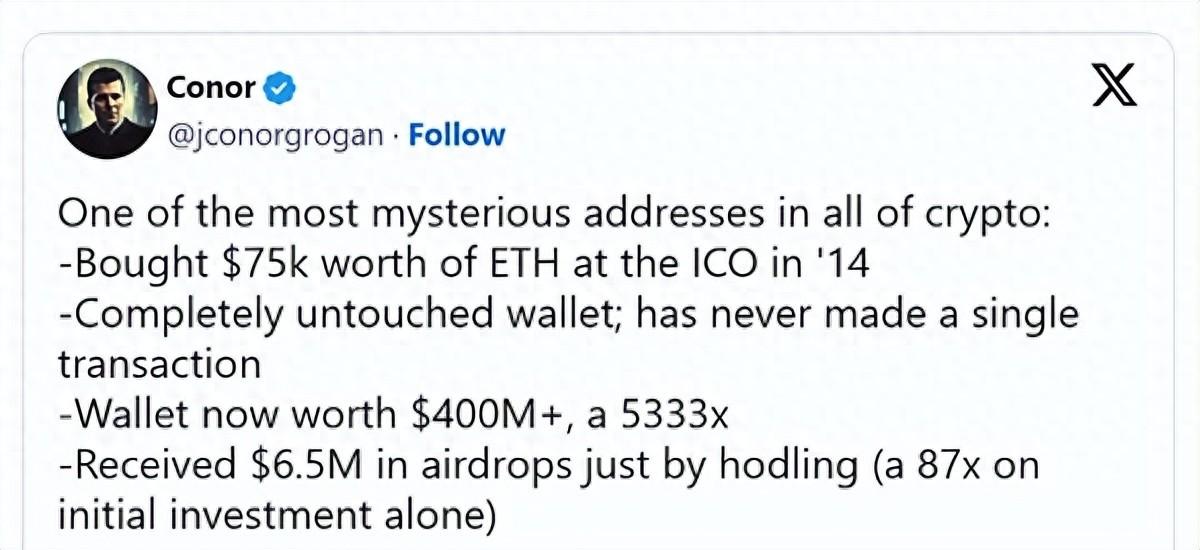1200x550 pixels.
Task: Click the "Completely untouched wallet" line
Action: (x=568, y=315)
